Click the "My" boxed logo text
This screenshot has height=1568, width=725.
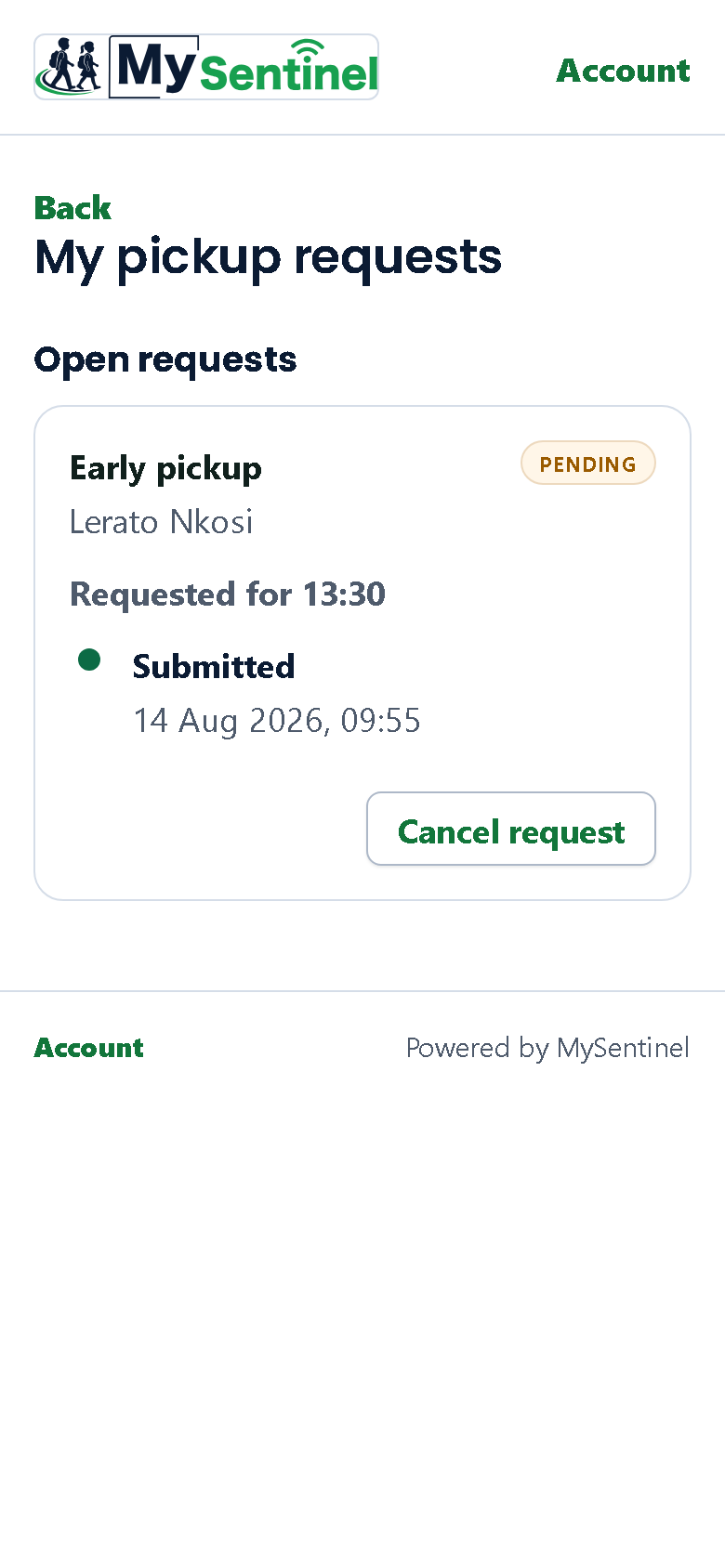154,67
